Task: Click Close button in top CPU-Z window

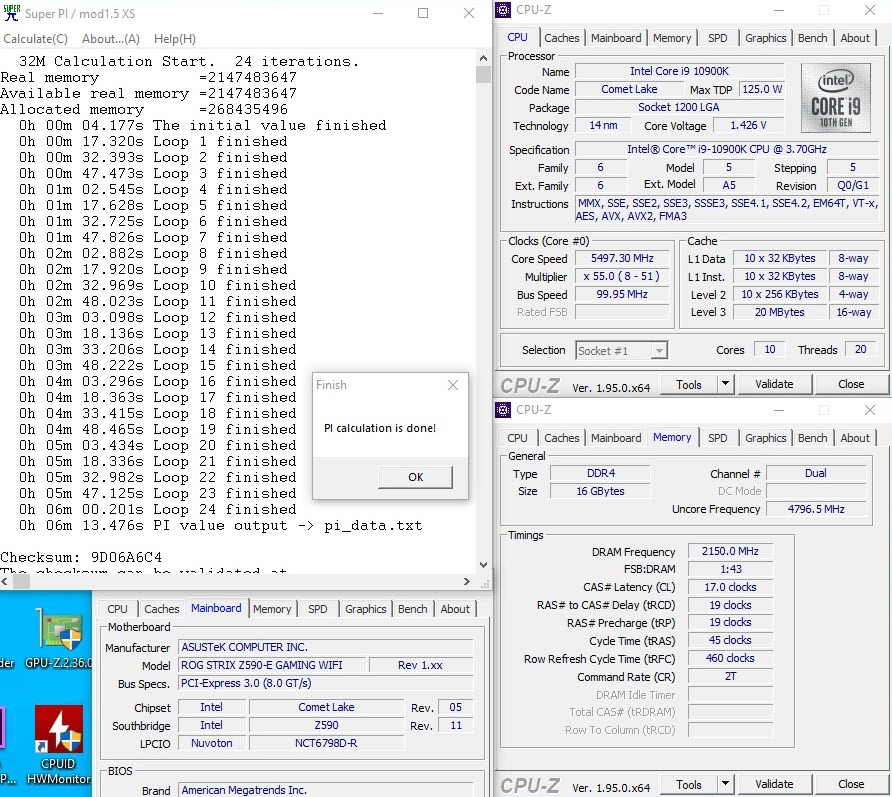Action: pyautogui.click(x=850, y=385)
